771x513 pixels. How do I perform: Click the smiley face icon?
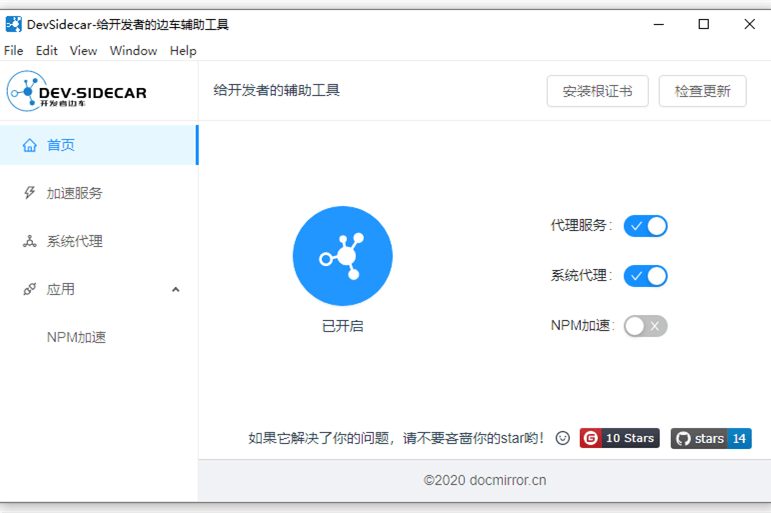(563, 438)
